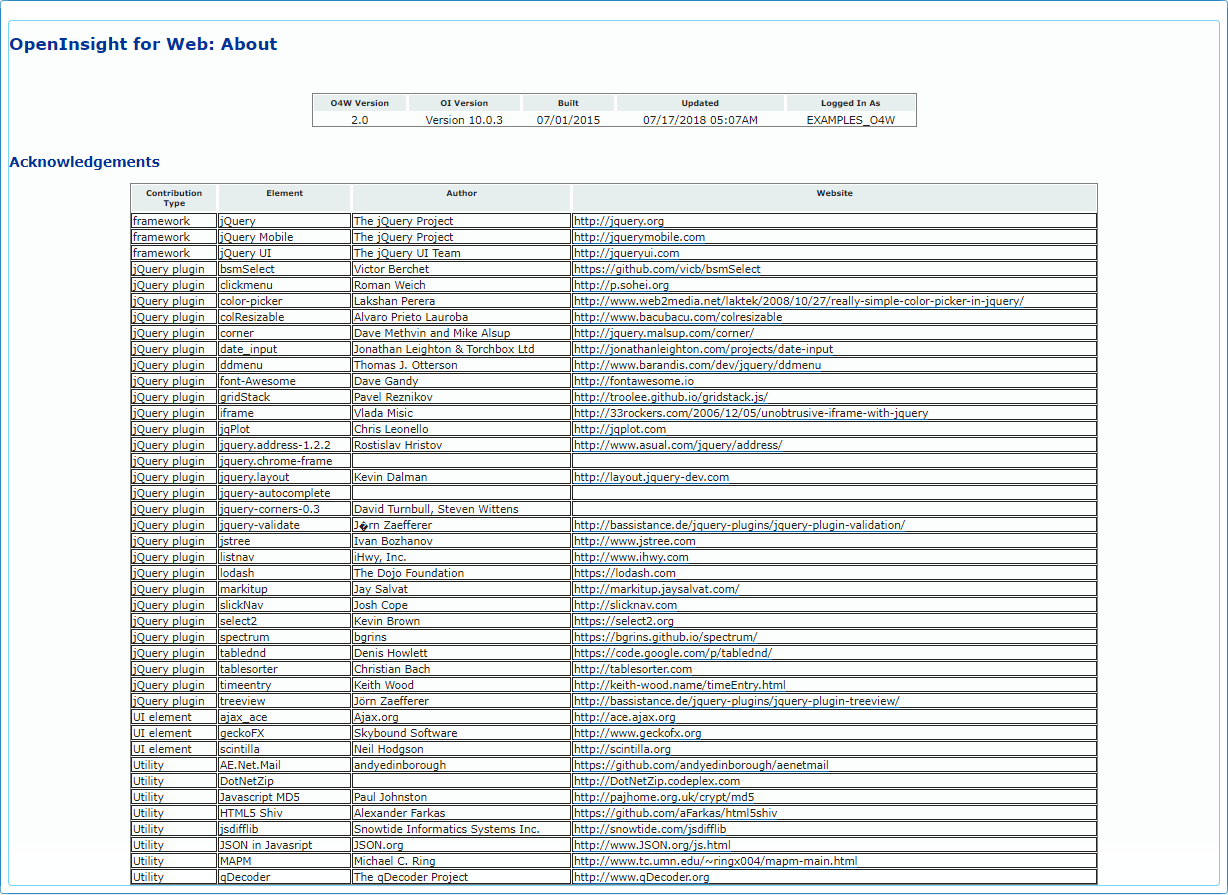Select the gridStack element cell
The image size is (1228, 895).
[x=285, y=397]
